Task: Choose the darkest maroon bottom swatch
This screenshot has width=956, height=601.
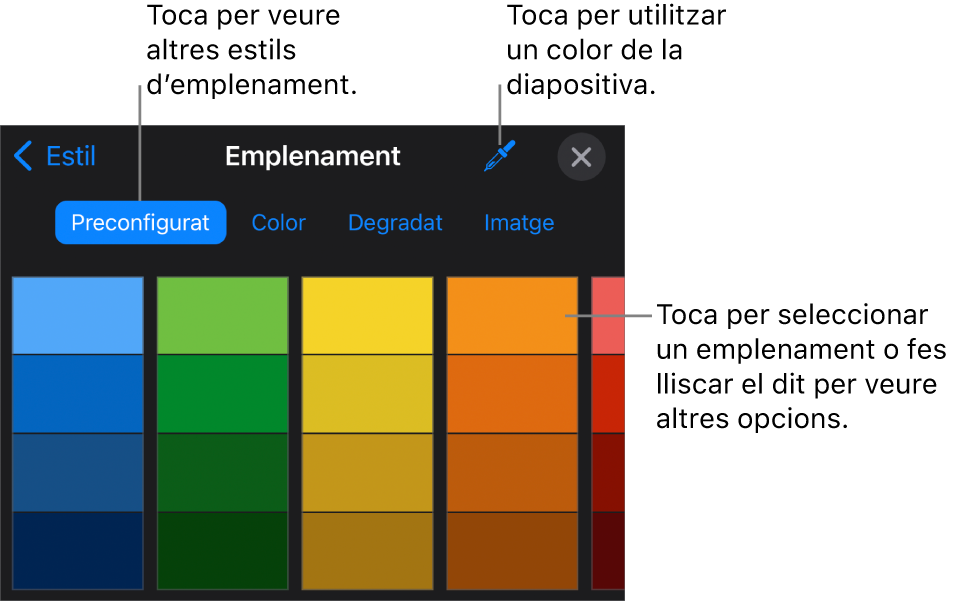Action: tap(608, 551)
